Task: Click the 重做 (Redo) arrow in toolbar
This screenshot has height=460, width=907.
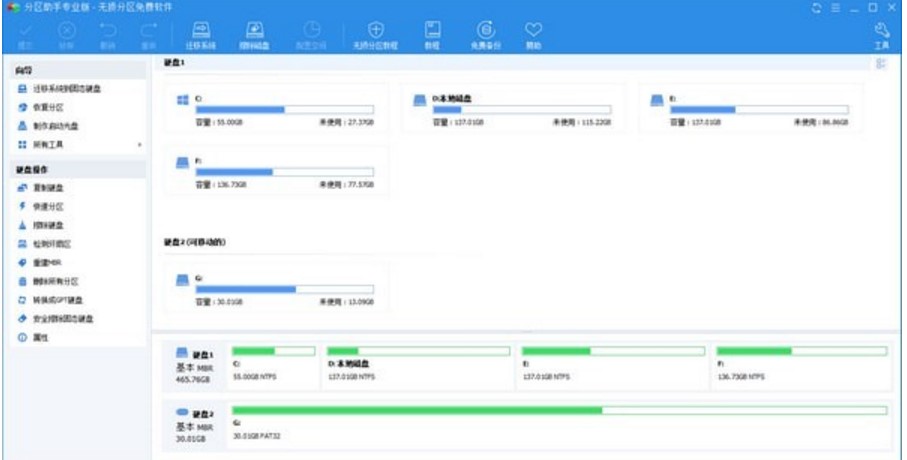Action: 149,36
